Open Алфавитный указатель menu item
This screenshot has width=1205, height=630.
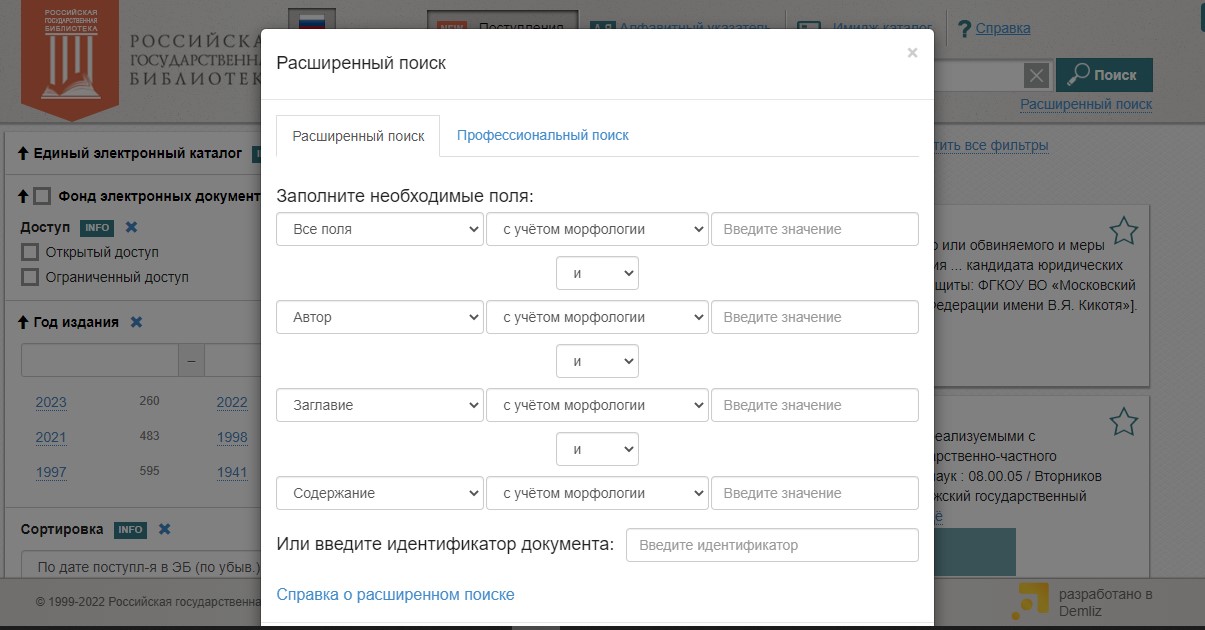coord(680,28)
